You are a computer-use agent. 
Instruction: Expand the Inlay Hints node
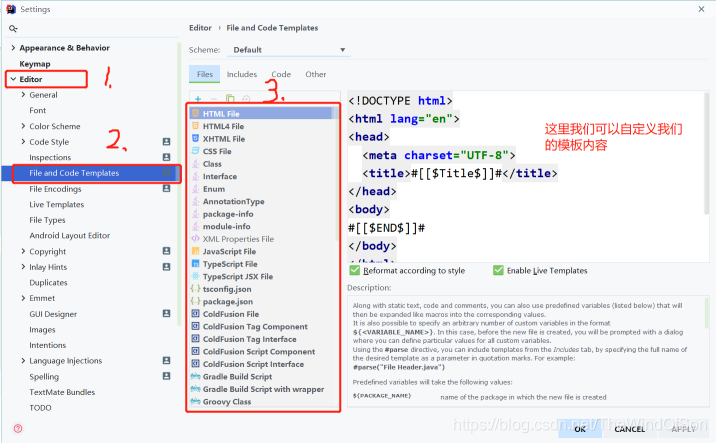[23, 266]
